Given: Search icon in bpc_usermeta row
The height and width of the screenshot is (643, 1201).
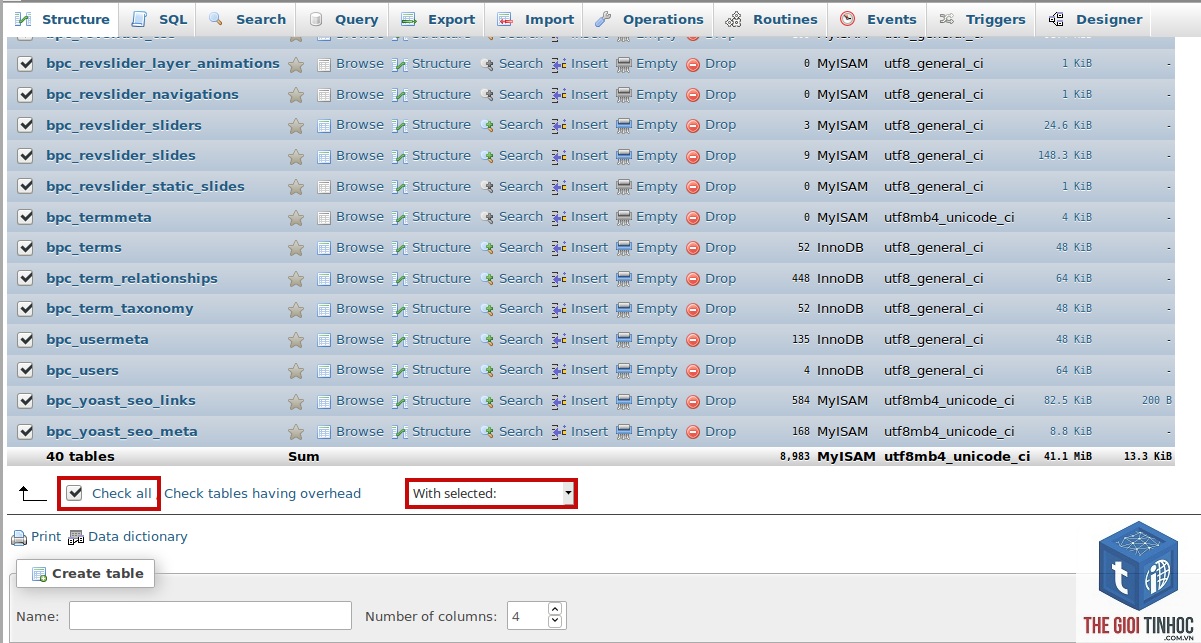Looking at the screenshot, I should 487,340.
